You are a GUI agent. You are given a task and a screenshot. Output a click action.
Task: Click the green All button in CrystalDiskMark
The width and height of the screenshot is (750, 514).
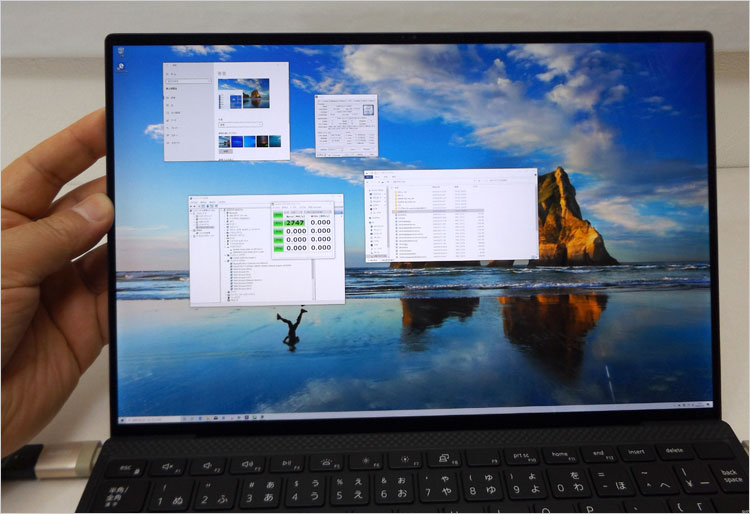(x=278, y=215)
